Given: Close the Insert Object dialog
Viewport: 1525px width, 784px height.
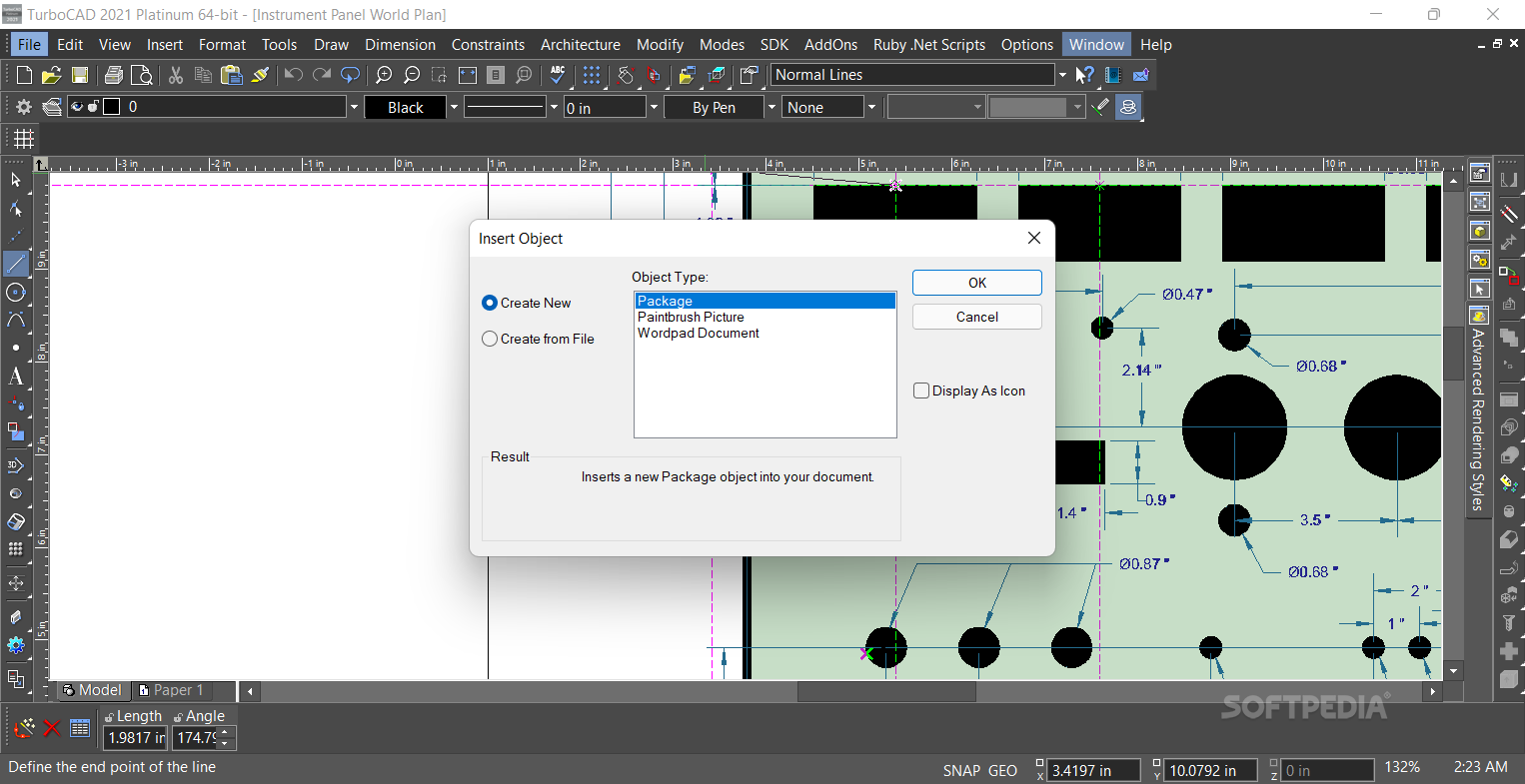Looking at the screenshot, I should [x=1034, y=238].
